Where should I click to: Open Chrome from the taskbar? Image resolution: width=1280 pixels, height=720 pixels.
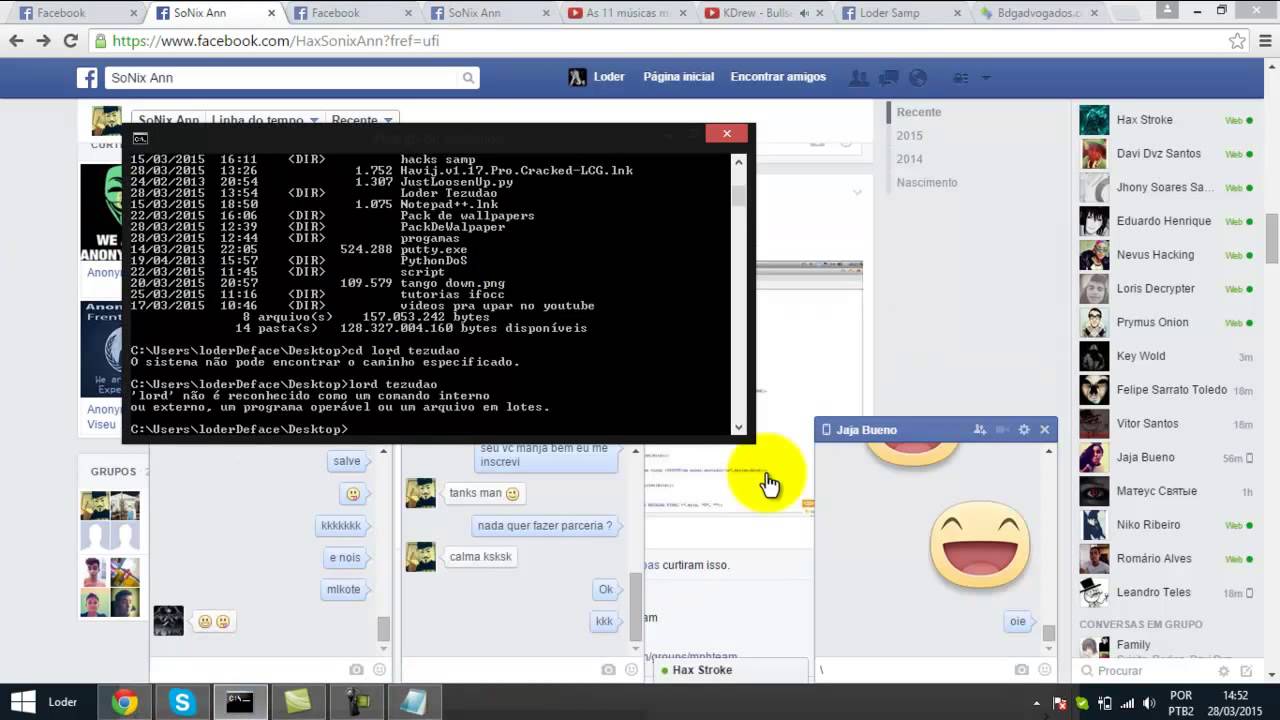124,702
